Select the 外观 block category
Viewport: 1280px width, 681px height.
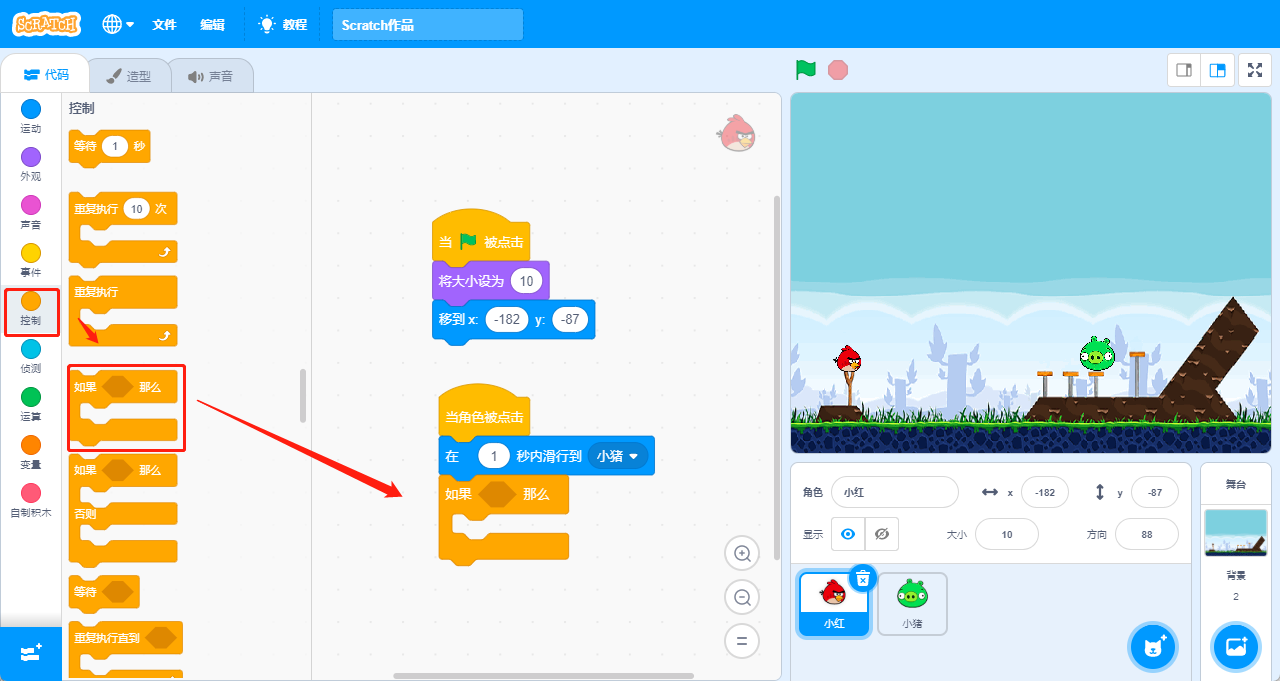pos(31,164)
